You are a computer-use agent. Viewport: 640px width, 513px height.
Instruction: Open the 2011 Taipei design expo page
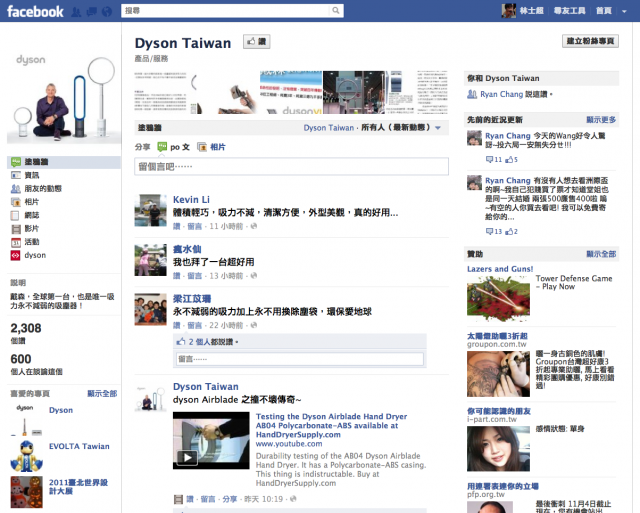[x=78, y=486]
